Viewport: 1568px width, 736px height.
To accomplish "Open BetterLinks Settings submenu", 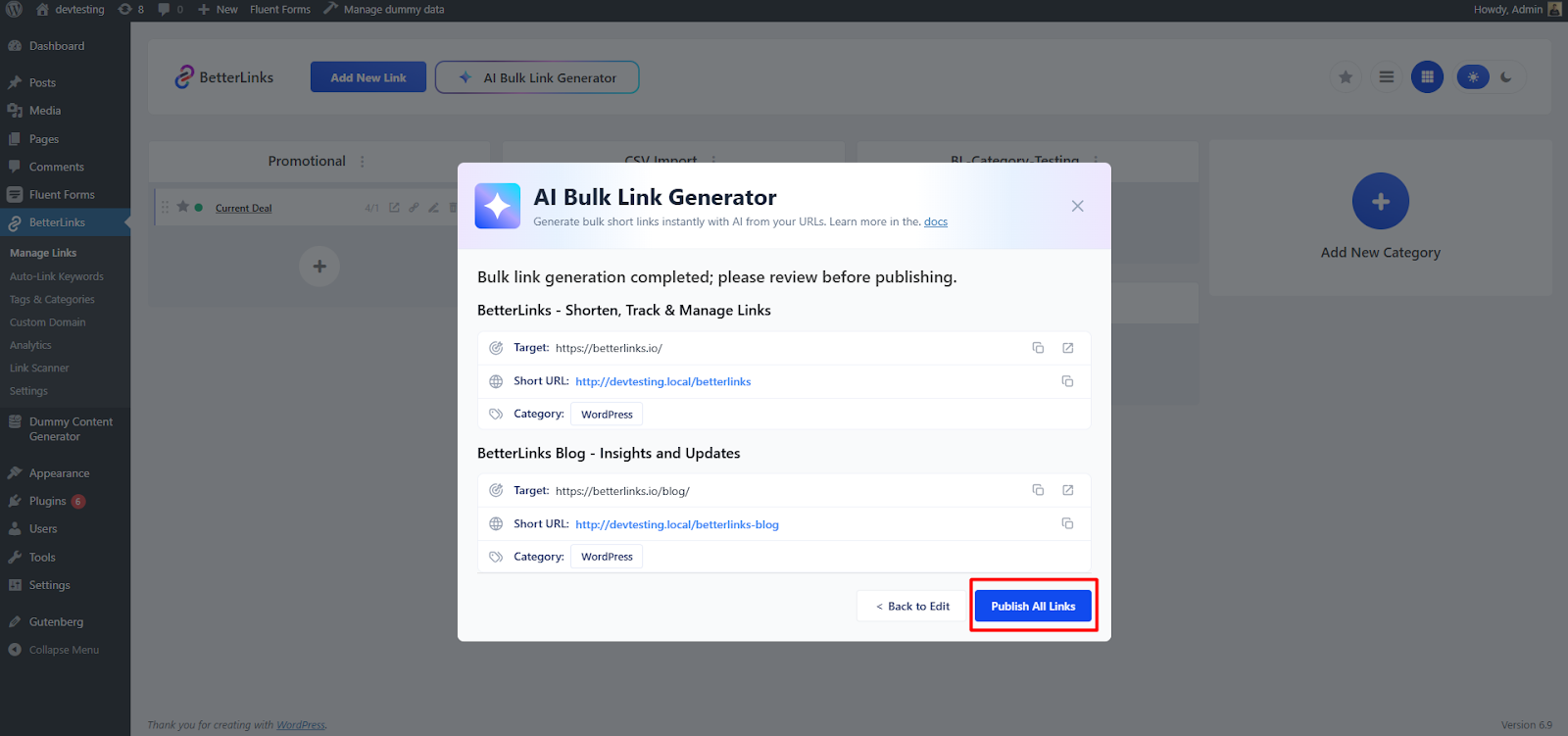I will point(28,391).
